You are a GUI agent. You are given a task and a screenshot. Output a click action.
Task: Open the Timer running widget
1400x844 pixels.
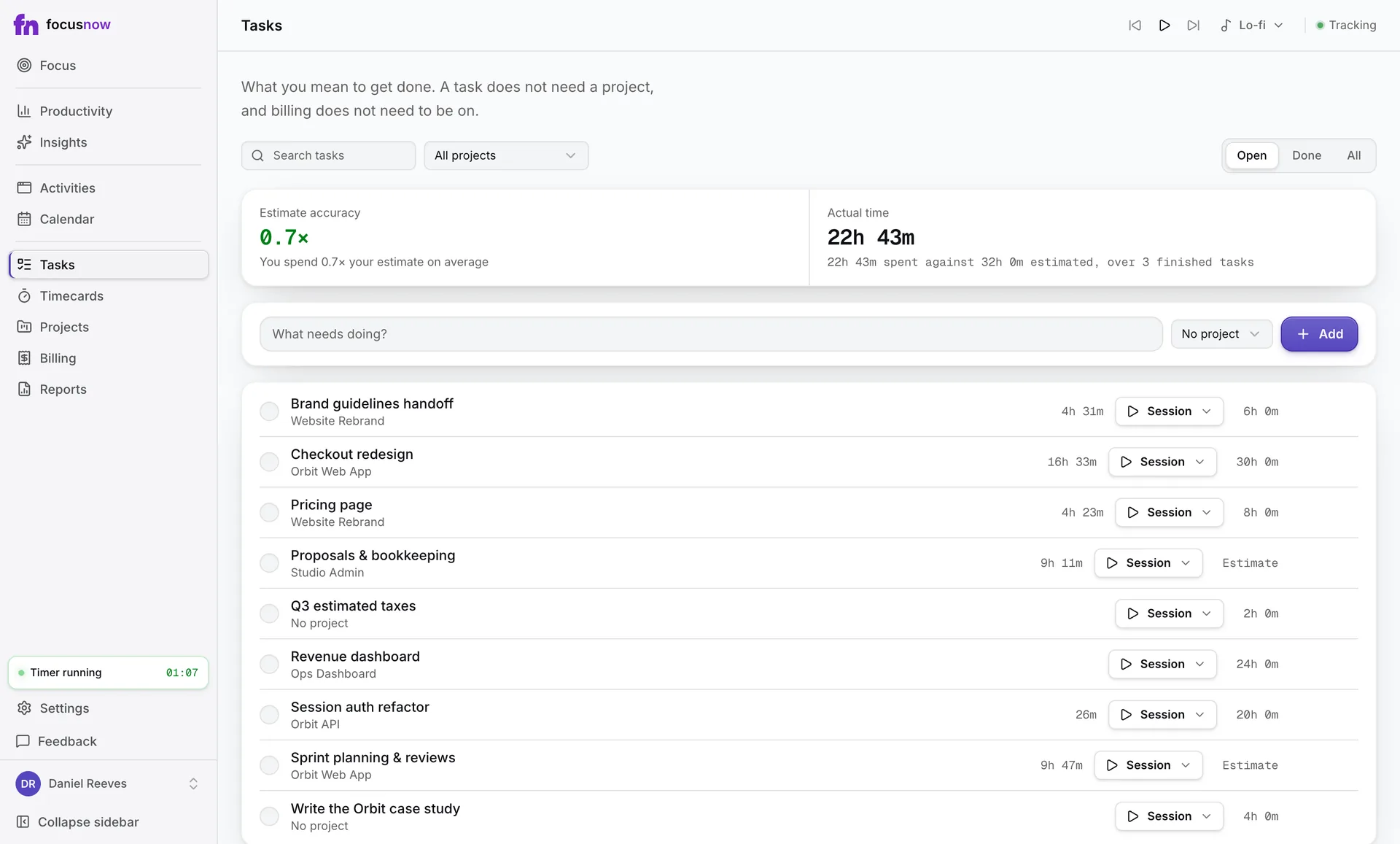point(109,673)
